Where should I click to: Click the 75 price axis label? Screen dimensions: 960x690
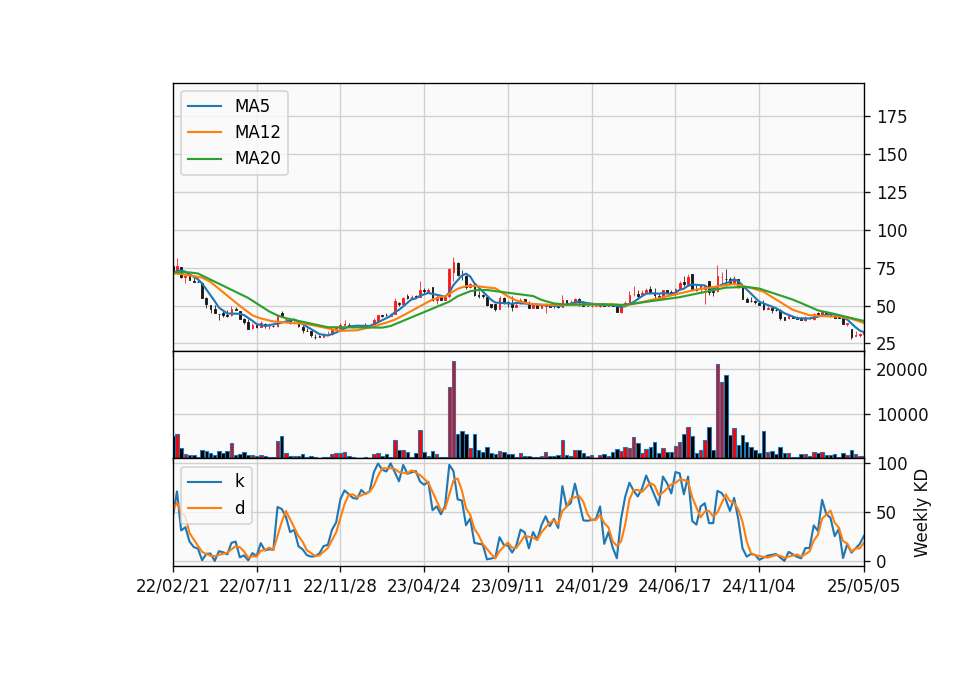pyautogui.click(x=887, y=269)
